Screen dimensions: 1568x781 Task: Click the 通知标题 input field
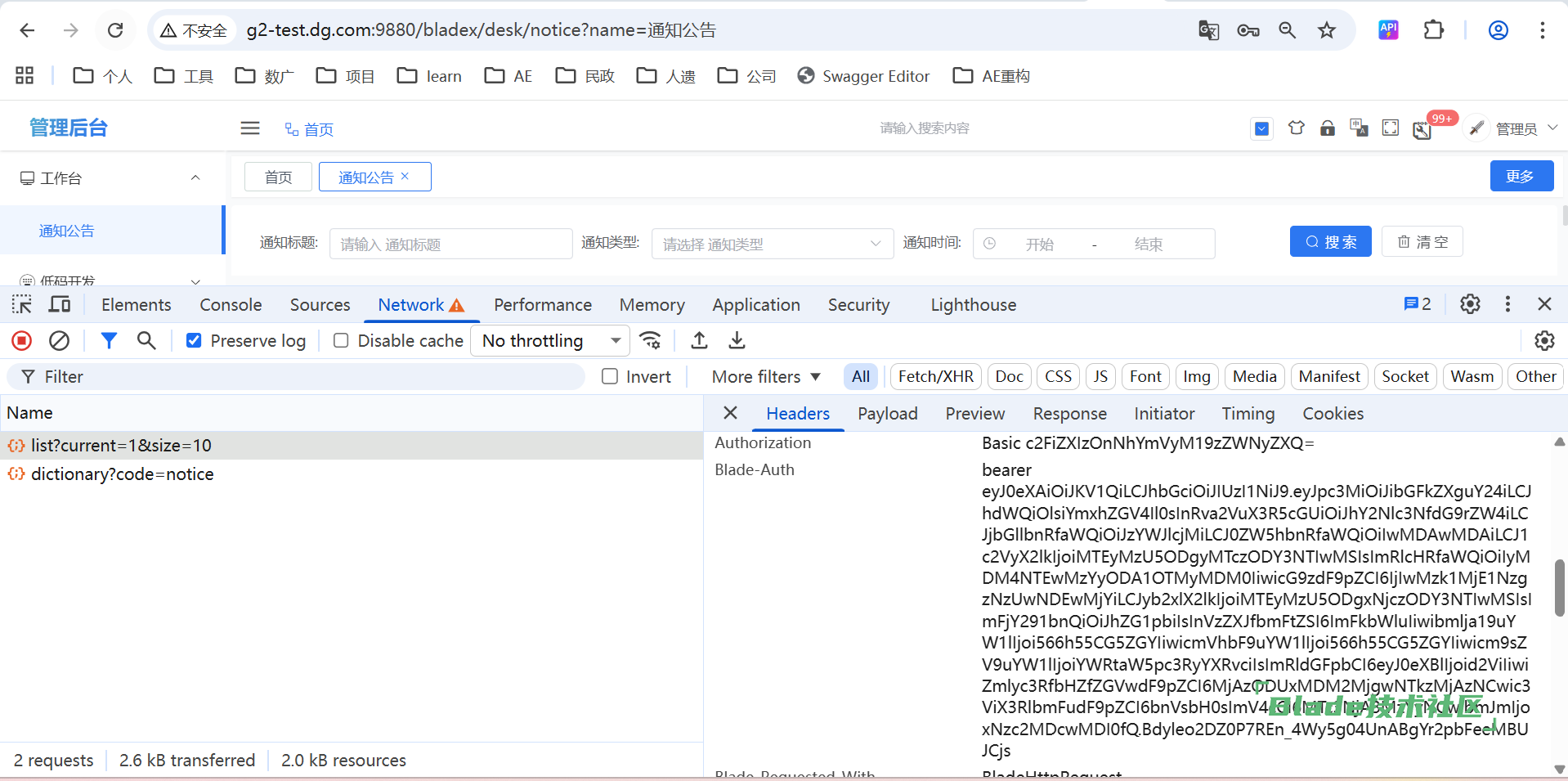450,244
